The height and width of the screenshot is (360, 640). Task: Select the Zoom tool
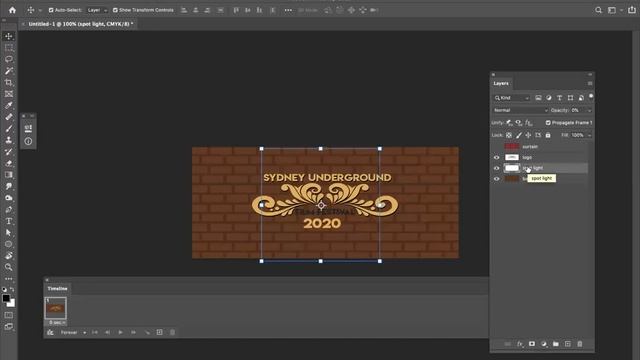(x=9, y=267)
